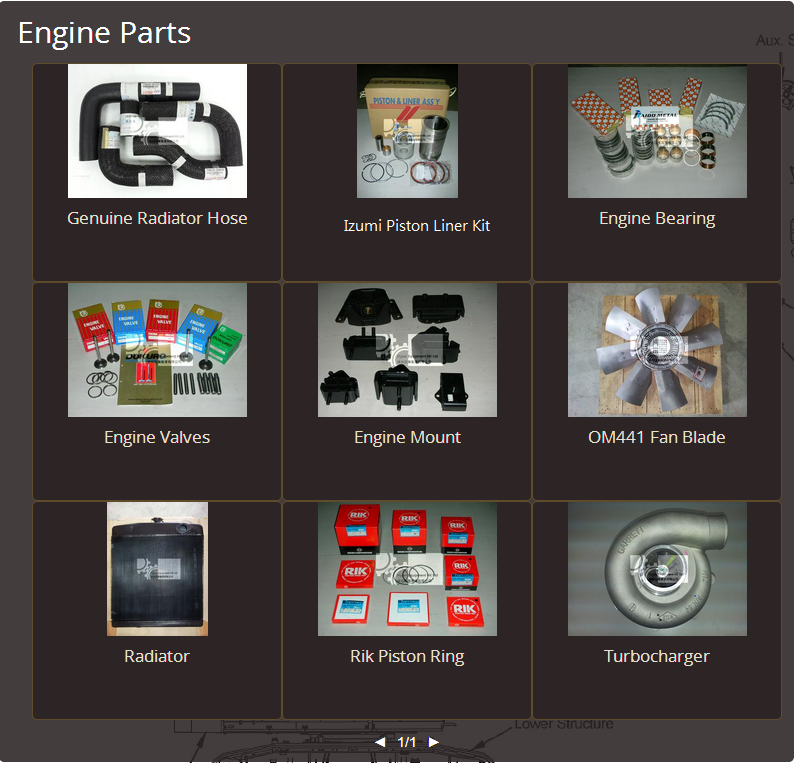Open the Engine Mount product photo
Image resolution: width=794 pixels, height=764 pixels.
click(407, 350)
